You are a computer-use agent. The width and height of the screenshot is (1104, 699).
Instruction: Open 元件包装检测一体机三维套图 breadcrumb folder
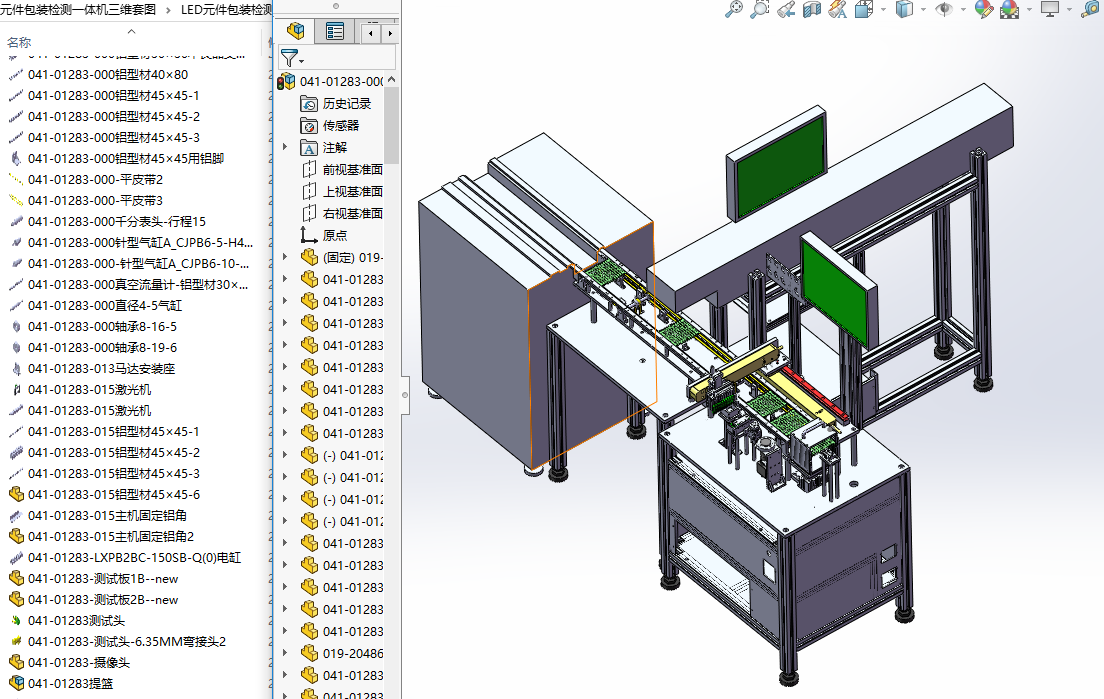click(78, 9)
